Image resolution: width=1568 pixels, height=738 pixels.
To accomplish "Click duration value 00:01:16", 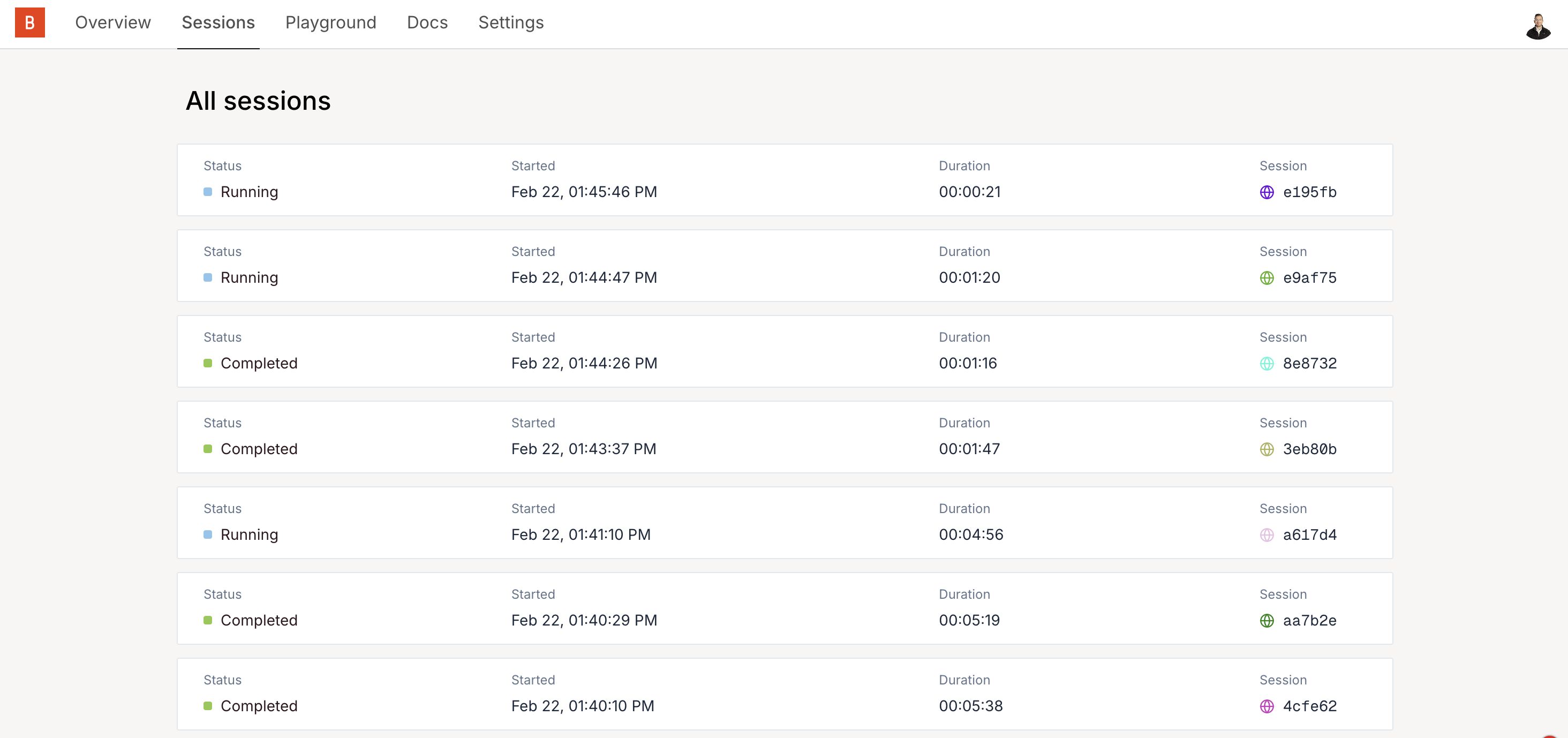I will (968, 363).
